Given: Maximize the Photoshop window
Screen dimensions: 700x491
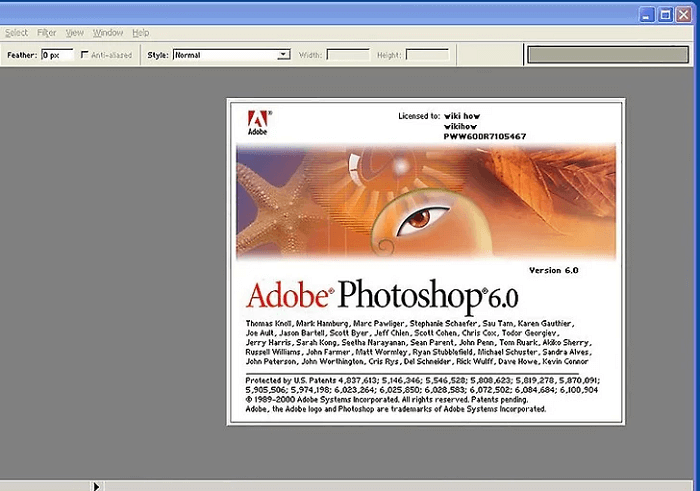Looking at the screenshot, I should [x=665, y=15].
